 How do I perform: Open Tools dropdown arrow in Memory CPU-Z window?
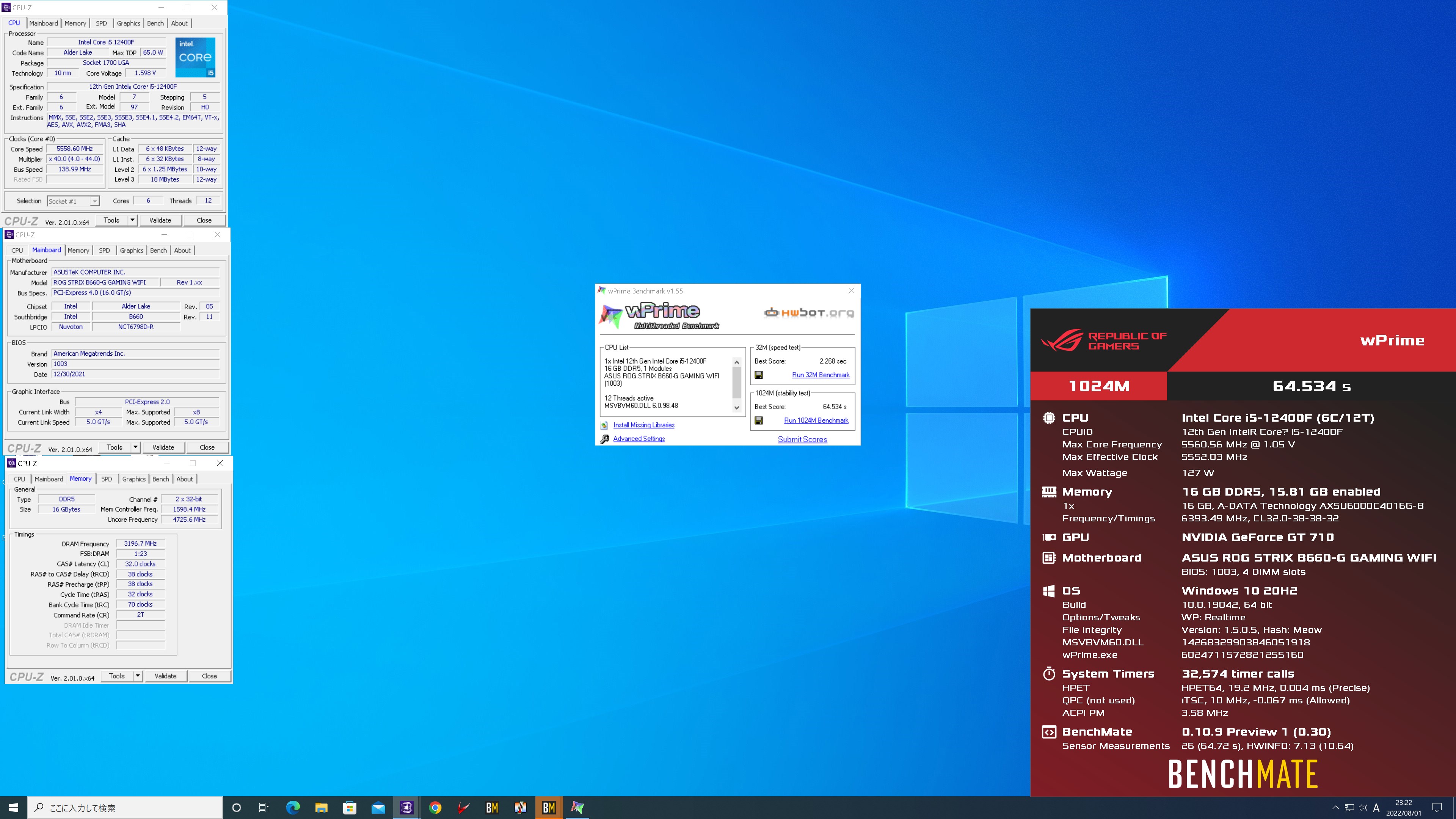[137, 675]
